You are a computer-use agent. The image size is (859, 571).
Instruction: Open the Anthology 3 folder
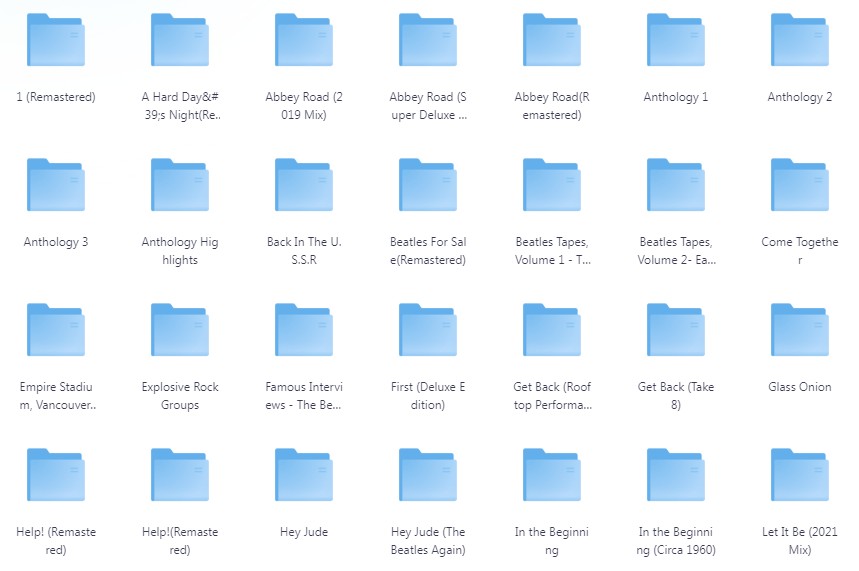(x=56, y=186)
